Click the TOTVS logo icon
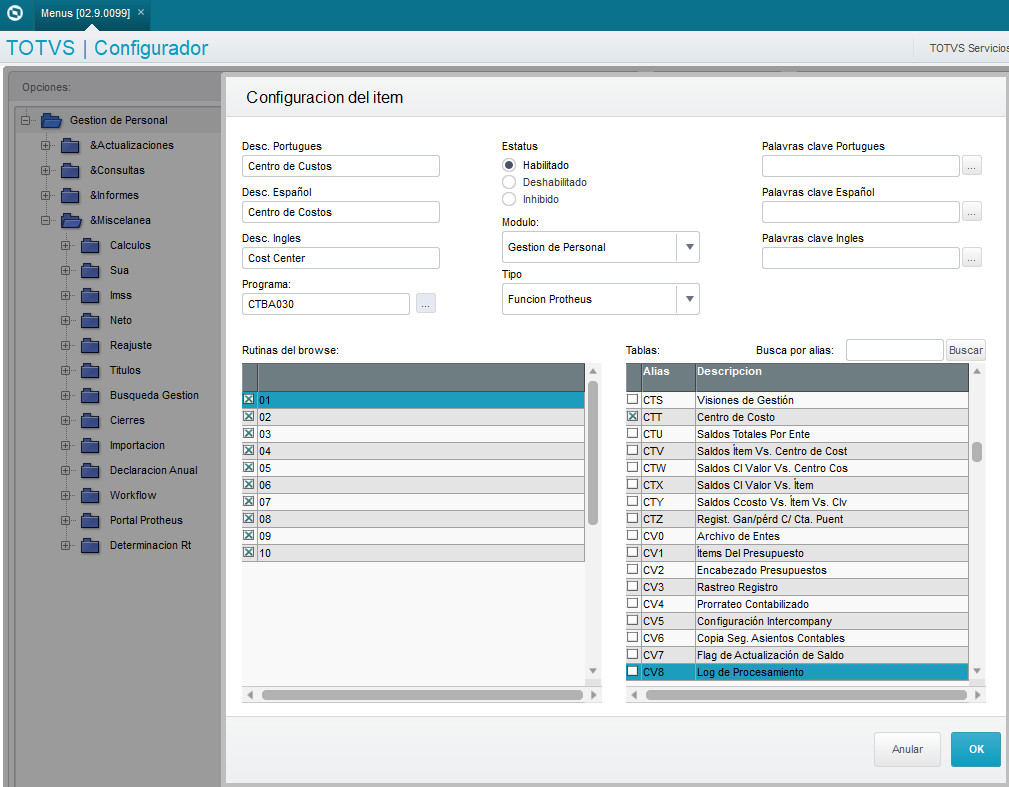The width and height of the screenshot is (1009, 787). (x=15, y=13)
